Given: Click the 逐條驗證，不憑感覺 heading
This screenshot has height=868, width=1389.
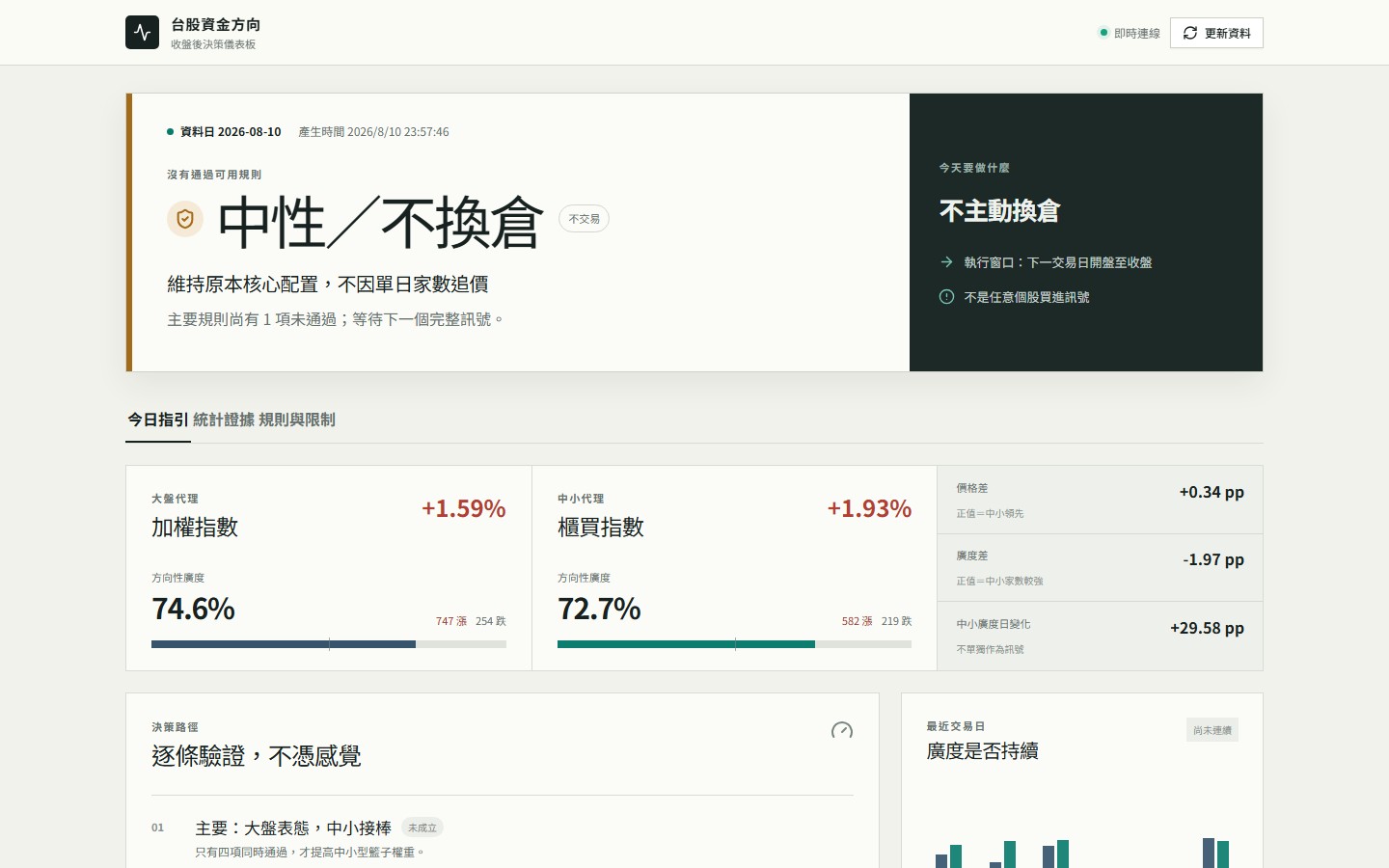Looking at the screenshot, I should tap(257, 756).
